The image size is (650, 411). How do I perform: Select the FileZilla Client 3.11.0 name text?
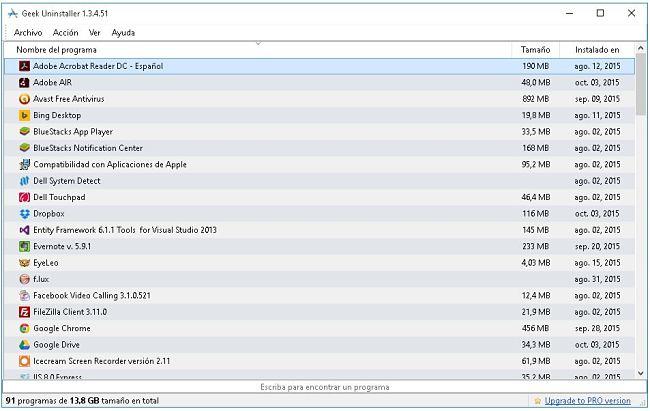(70, 312)
